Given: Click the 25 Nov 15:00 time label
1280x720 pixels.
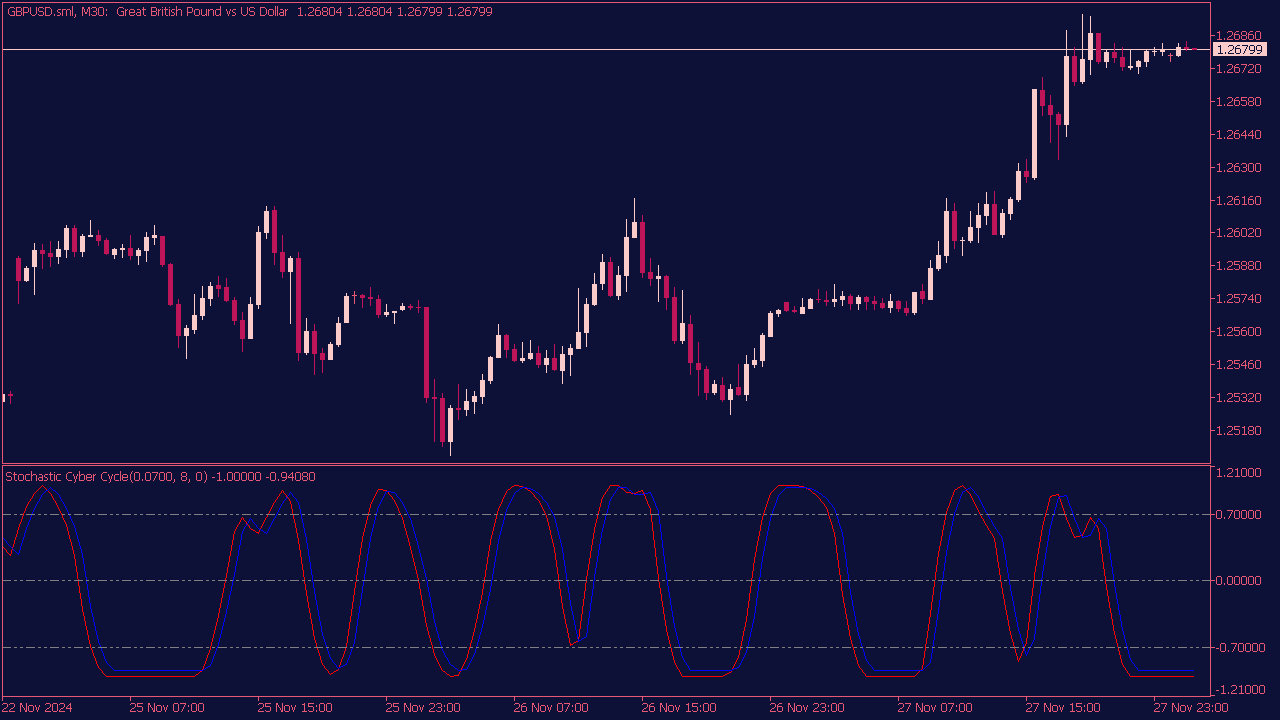Looking at the screenshot, I should click(295, 708).
